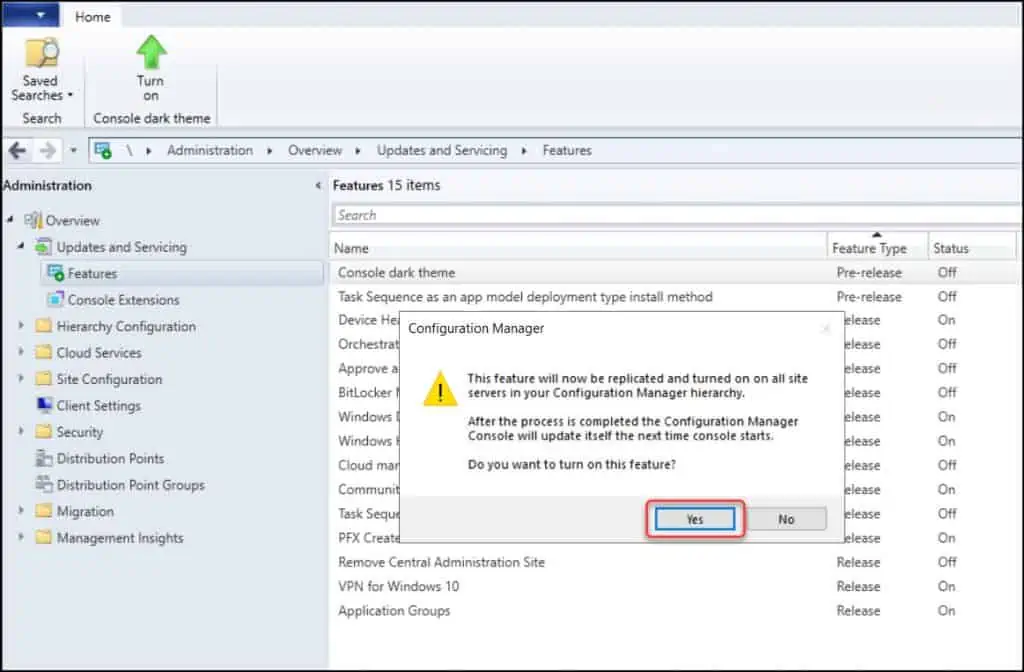The image size is (1024, 672).
Task: Collapse the Overview tree node
Action: (10, 220)
